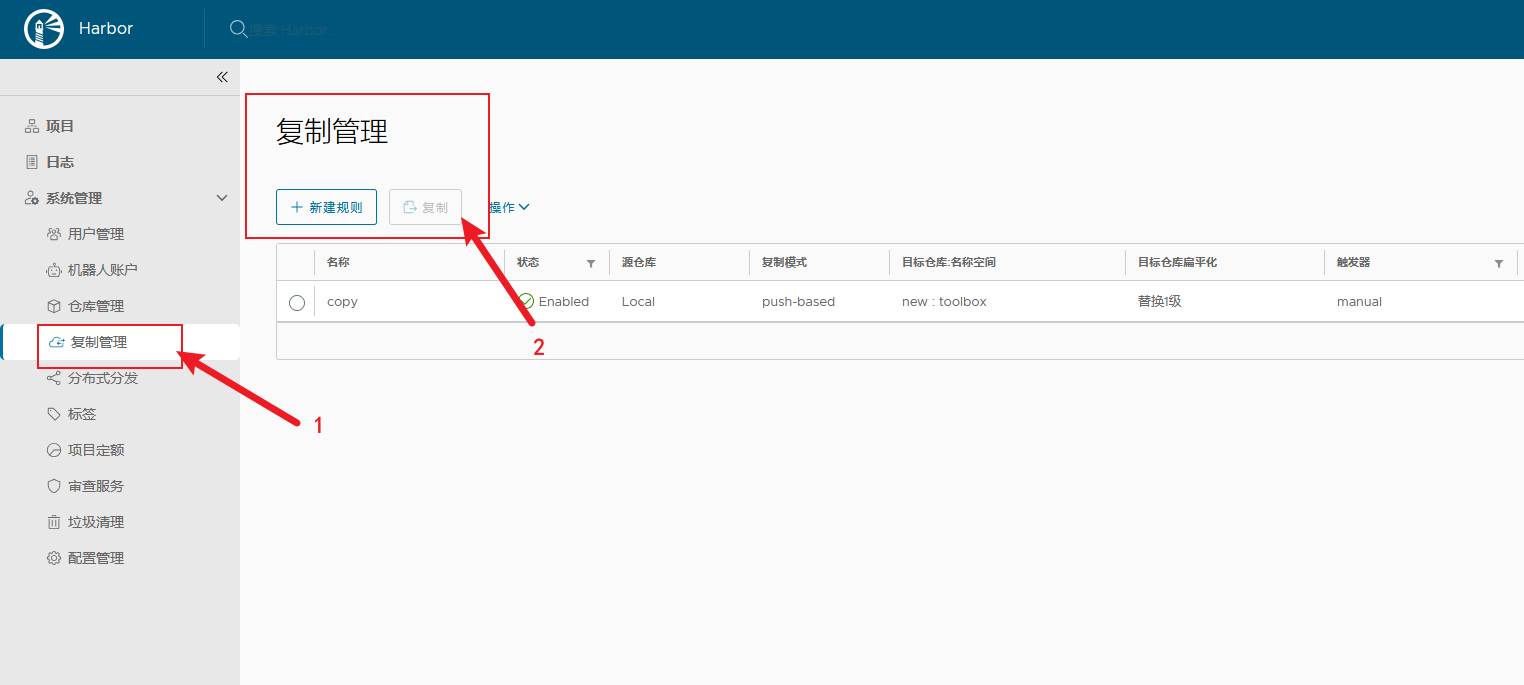Collapse the sidebar with double-chevron icon
The image size is (1524, 685).
222,77
